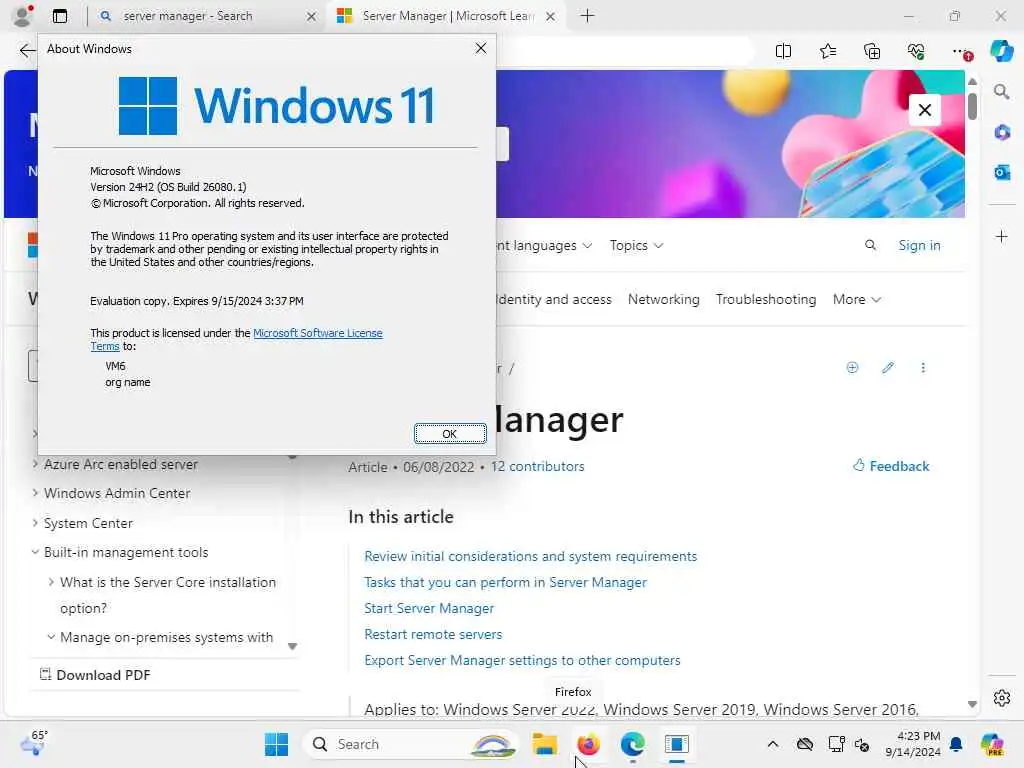Click Download PDF button

point(95,675)
